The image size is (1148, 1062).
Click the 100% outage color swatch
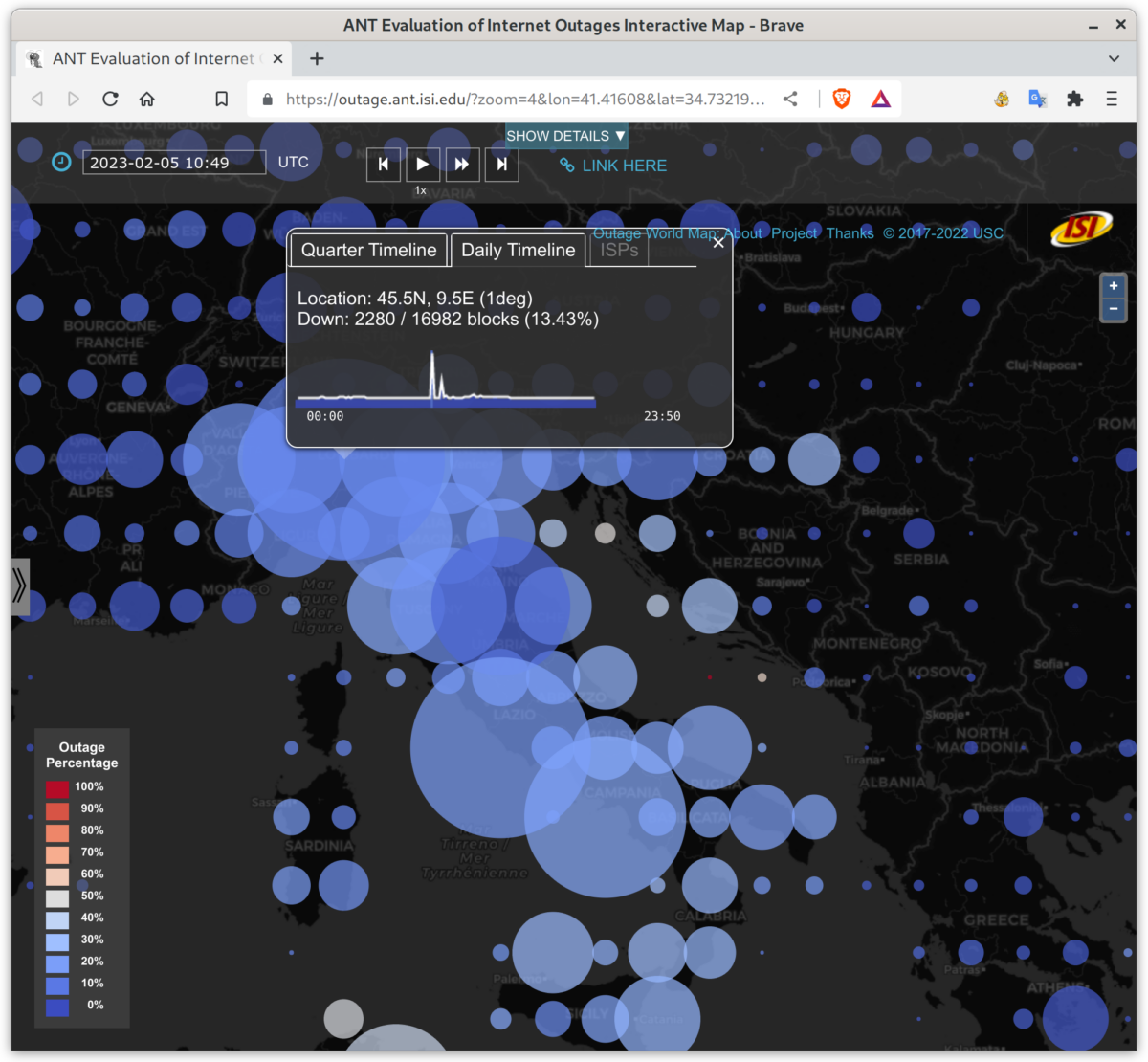tap(57, 788)
